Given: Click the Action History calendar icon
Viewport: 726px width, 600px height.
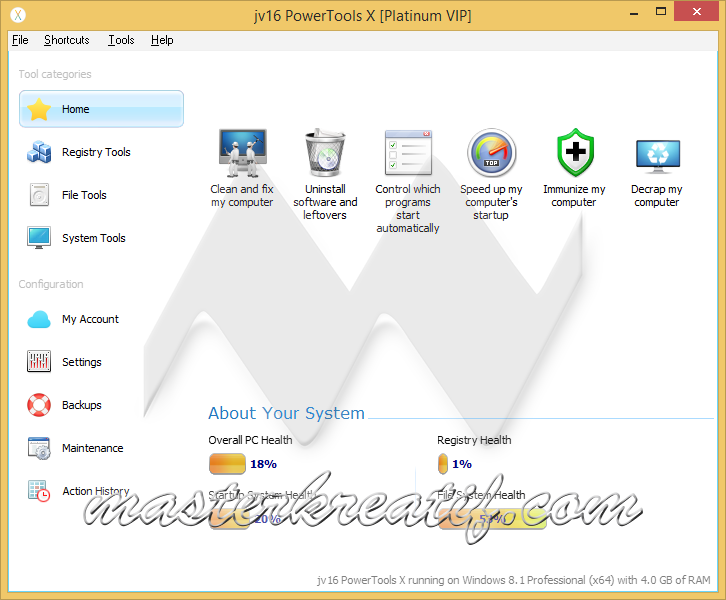Looking at the screenshot, I should point(39,491).
